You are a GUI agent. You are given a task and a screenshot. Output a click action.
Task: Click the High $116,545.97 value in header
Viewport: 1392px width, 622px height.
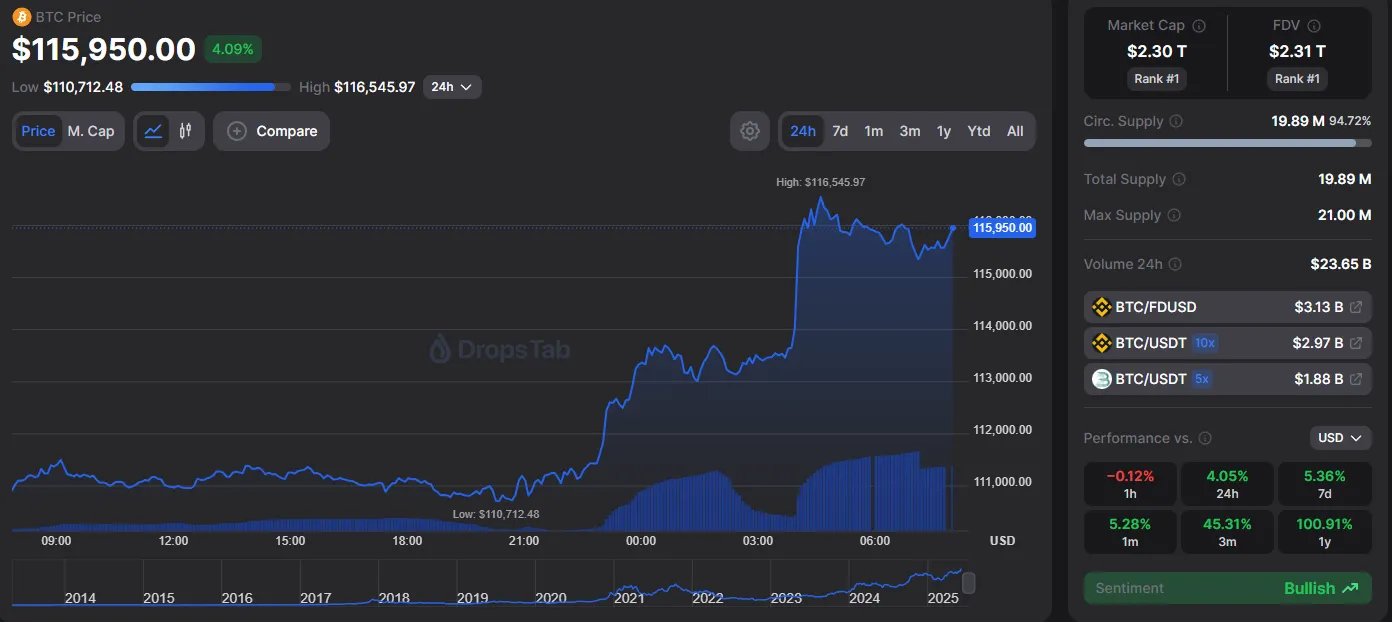tap(374, 87)
